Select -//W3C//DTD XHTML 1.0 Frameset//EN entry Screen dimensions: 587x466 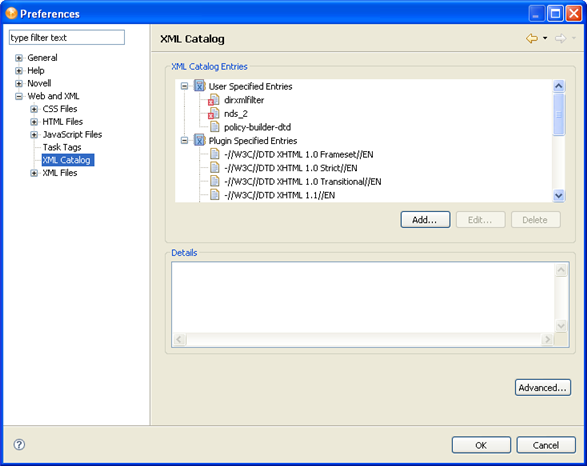[298, 154]
